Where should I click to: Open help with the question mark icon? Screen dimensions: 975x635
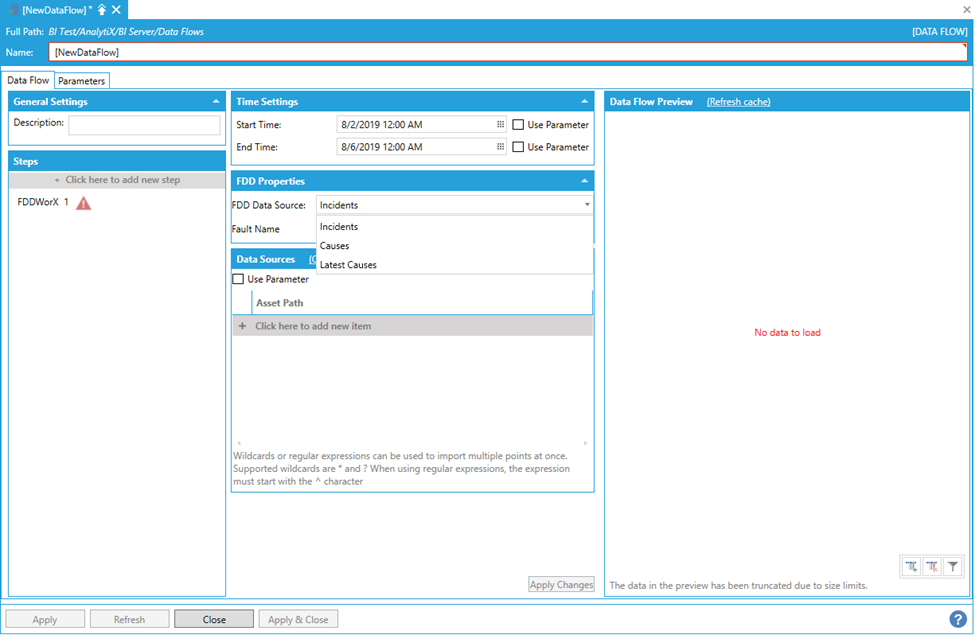click(958, 619)
